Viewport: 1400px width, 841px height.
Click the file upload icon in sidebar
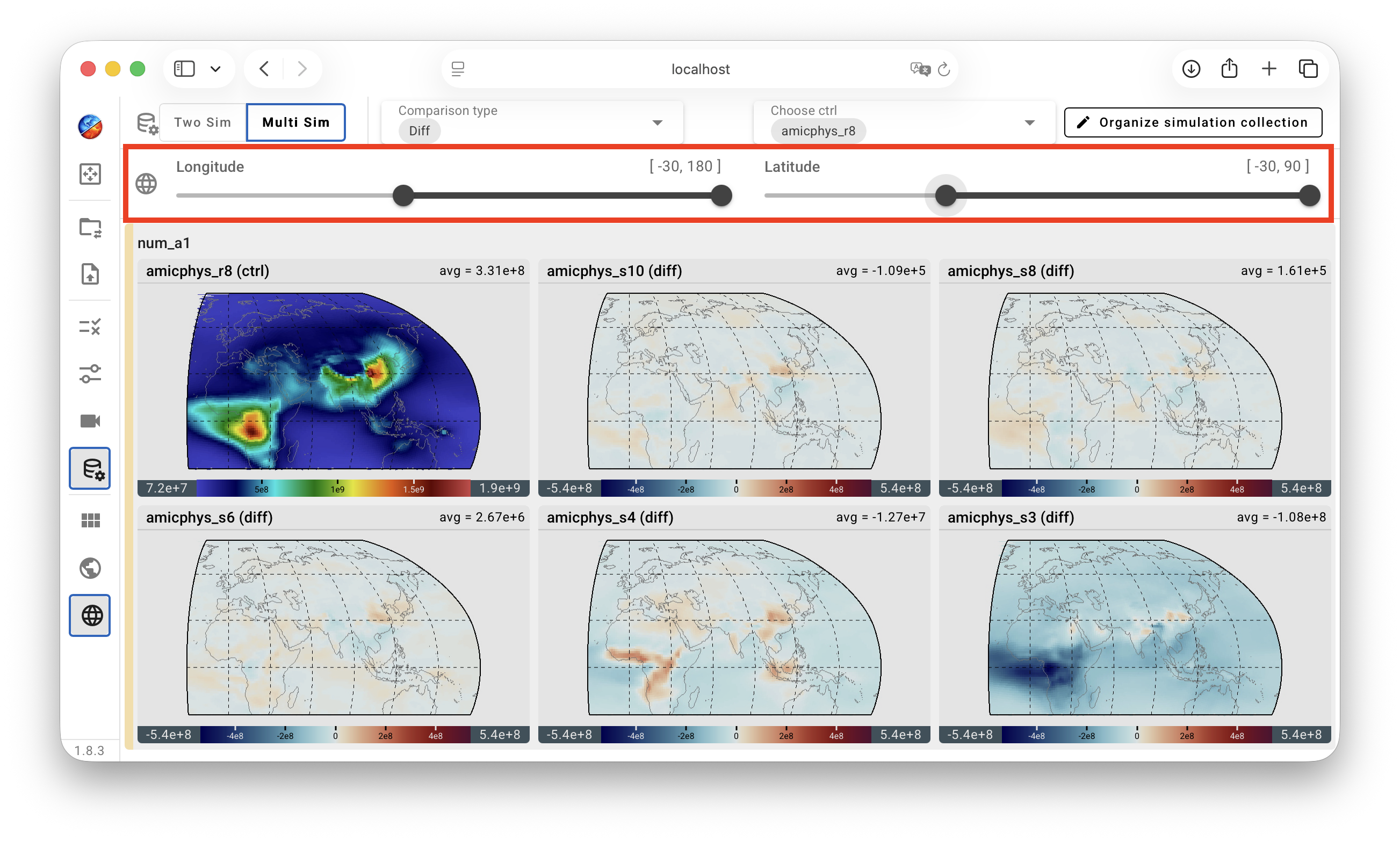click(90, 274)
